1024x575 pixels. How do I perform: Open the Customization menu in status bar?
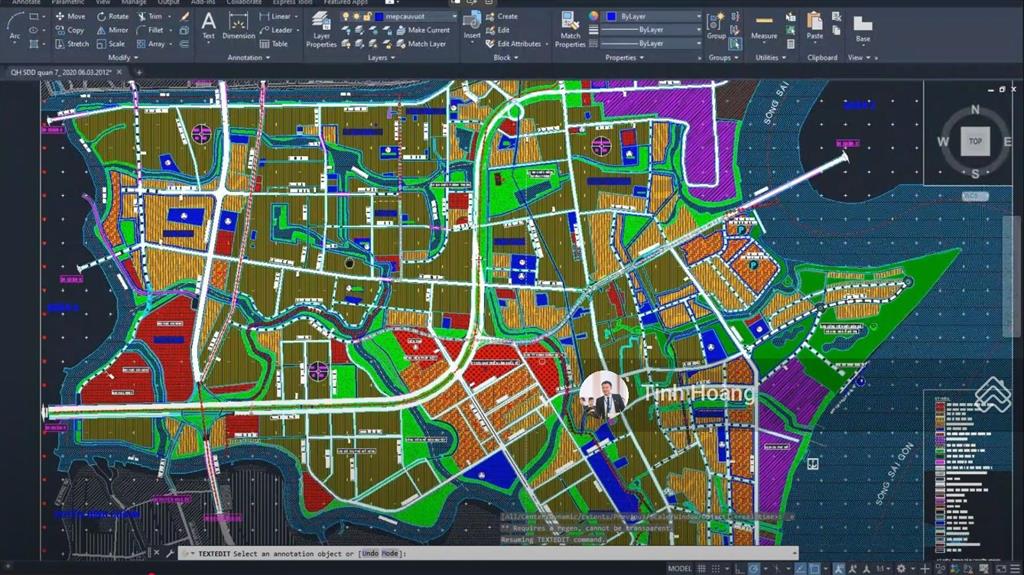[x=1014, y=568]
